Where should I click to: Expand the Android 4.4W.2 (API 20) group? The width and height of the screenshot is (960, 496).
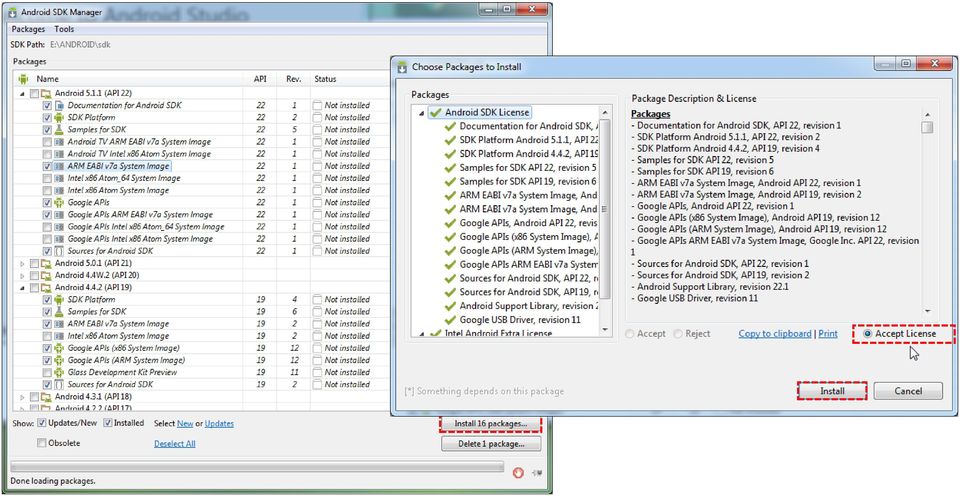coord(23,276)
